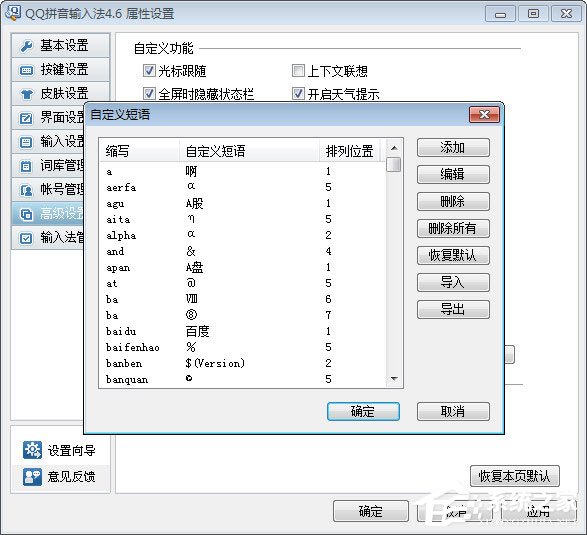Click the phrase list scroll-down arrow

[394, 379]
